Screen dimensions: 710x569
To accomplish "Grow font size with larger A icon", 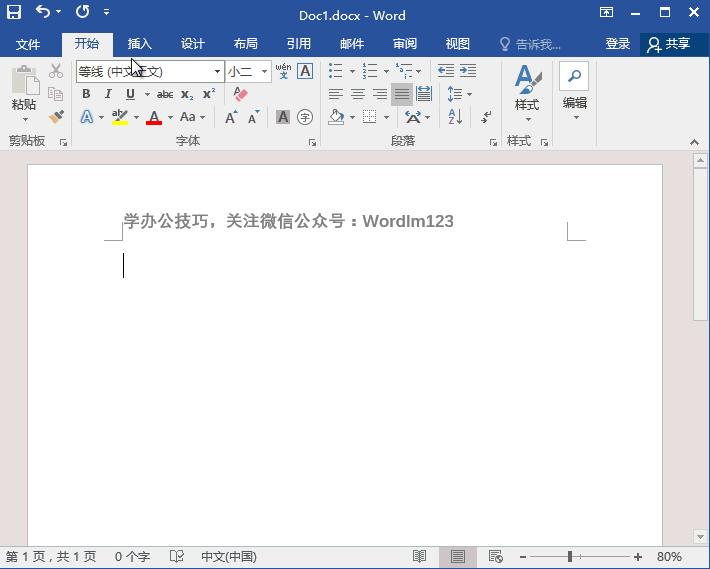I will 231,117.
